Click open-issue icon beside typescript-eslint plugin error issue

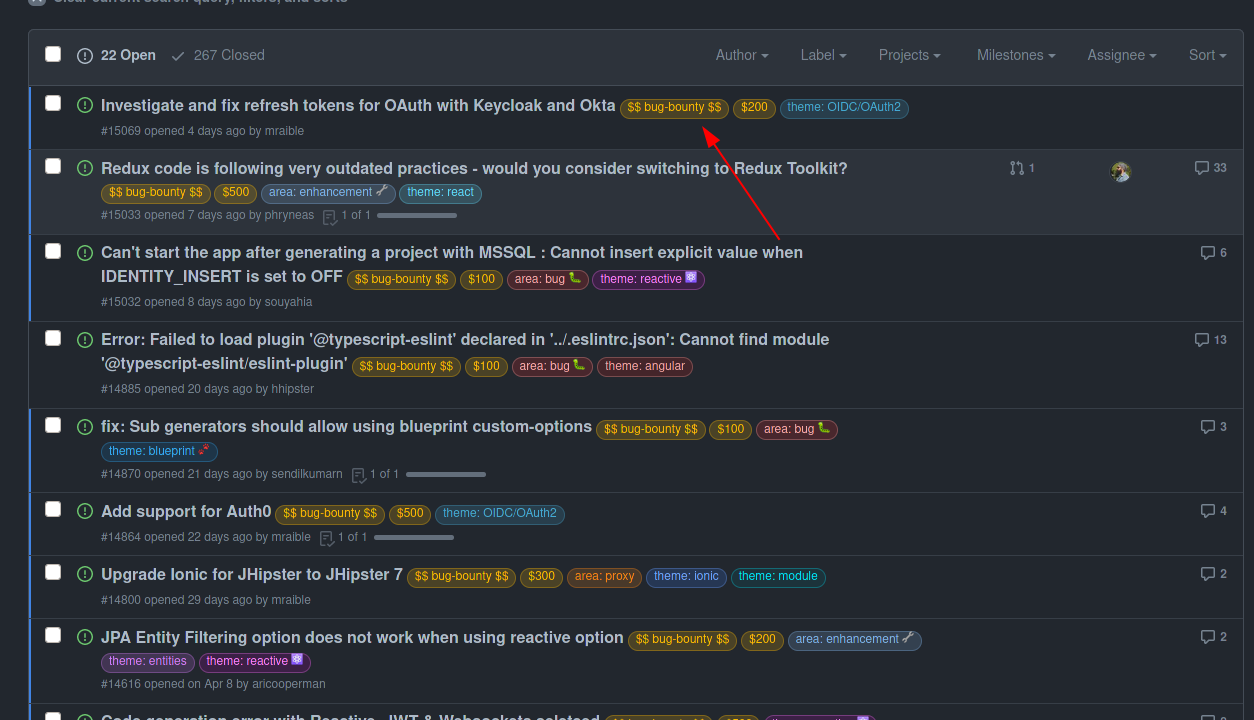(x=85, y=339)
